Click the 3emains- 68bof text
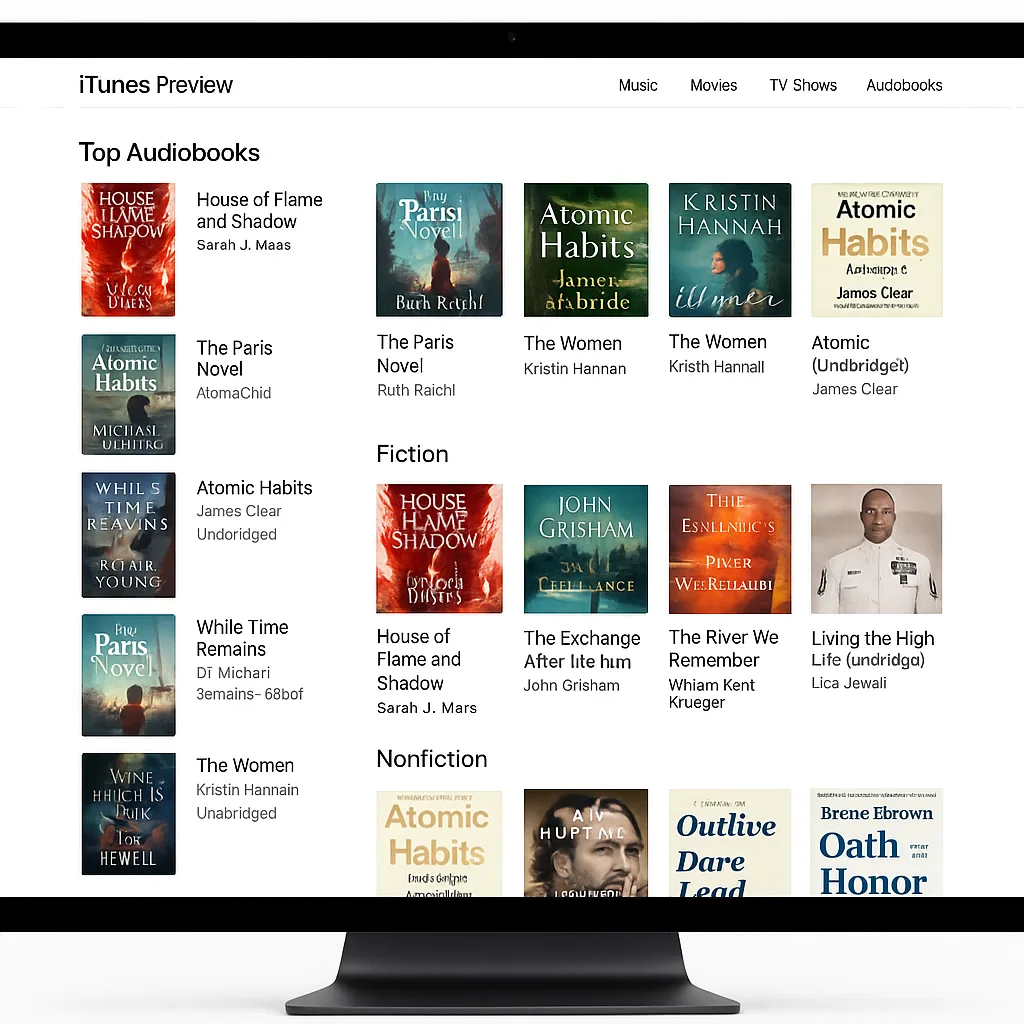 249,694
